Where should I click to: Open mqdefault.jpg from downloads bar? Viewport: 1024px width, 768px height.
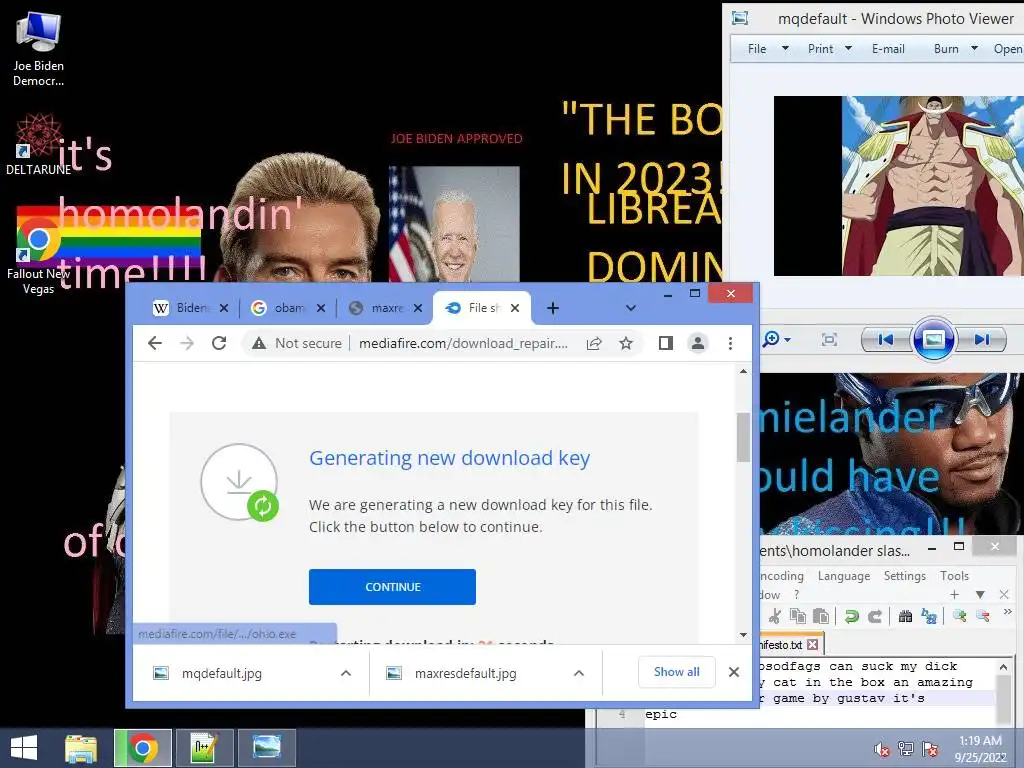pos(221,673)
